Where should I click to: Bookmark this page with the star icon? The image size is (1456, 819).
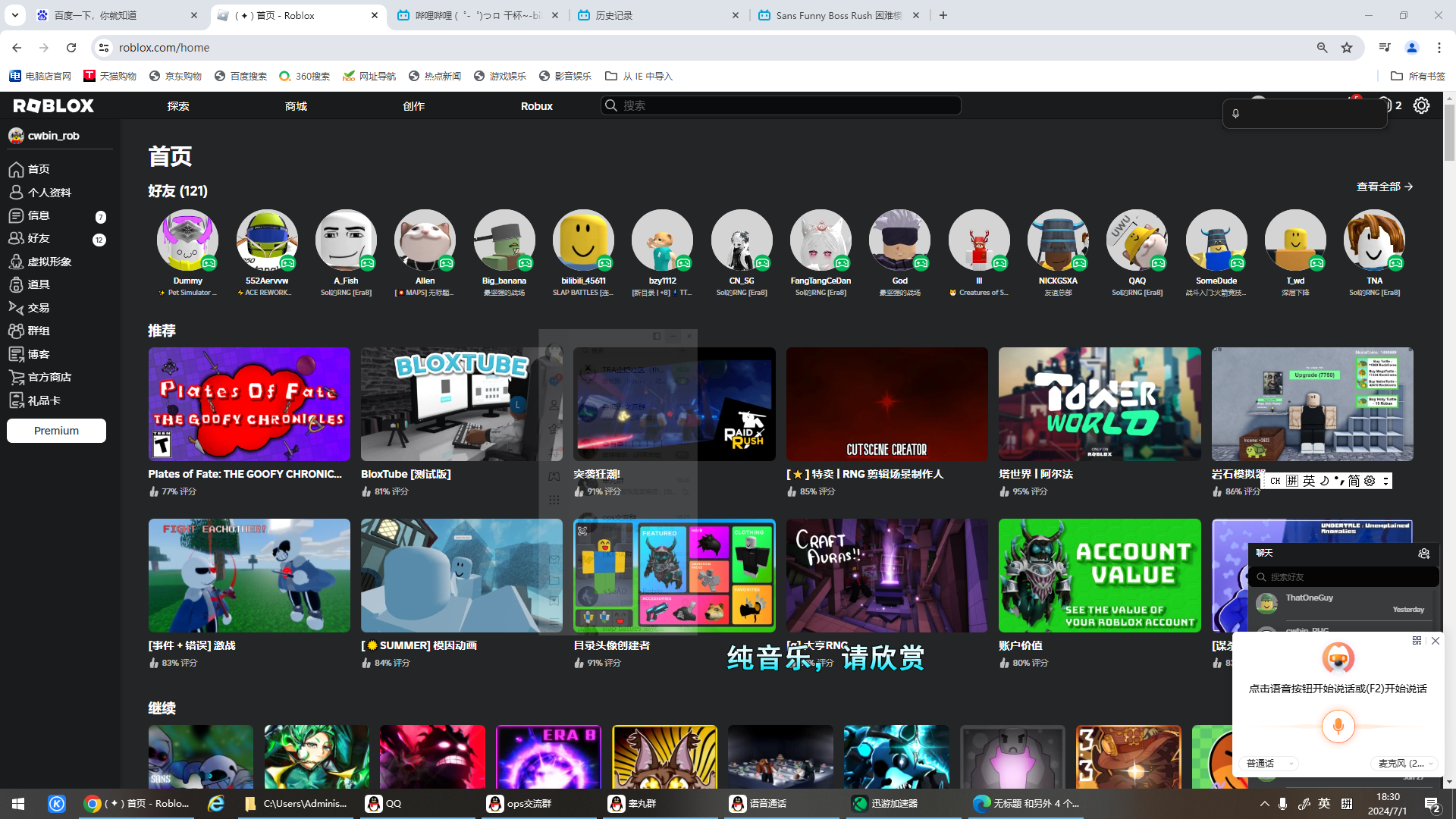(x=1347, y=48)
